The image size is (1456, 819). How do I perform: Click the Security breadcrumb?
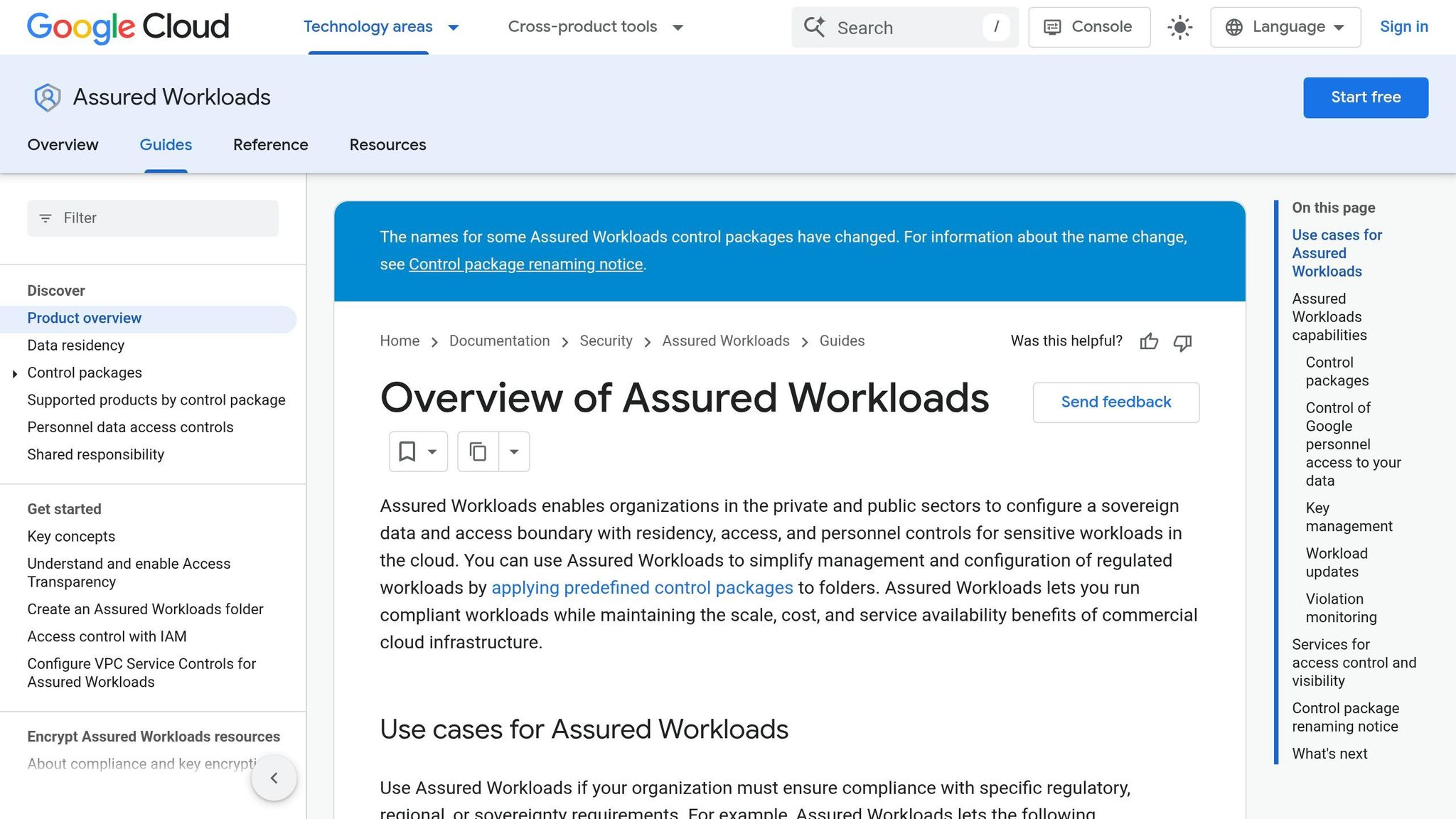coord(606,341)
